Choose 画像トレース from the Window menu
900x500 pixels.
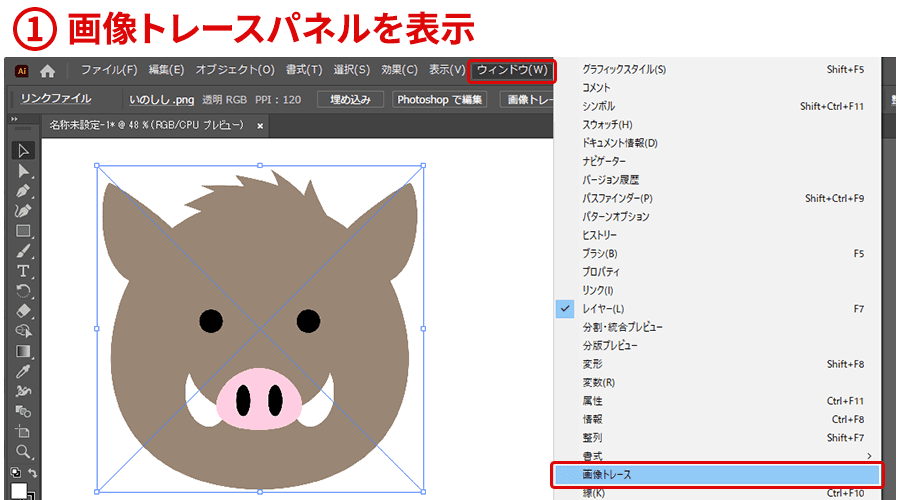tap(717, 475)
